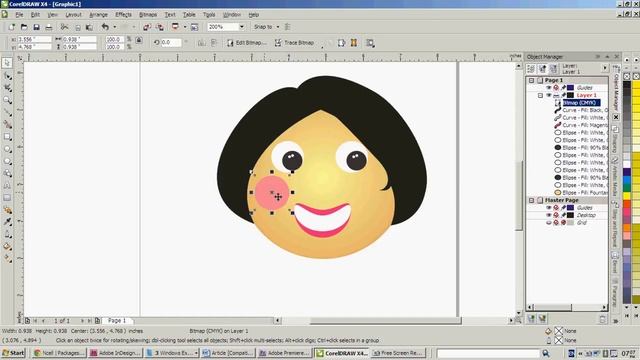Select the Eyedropper tool in toolbox

click(x=7, y=222)
